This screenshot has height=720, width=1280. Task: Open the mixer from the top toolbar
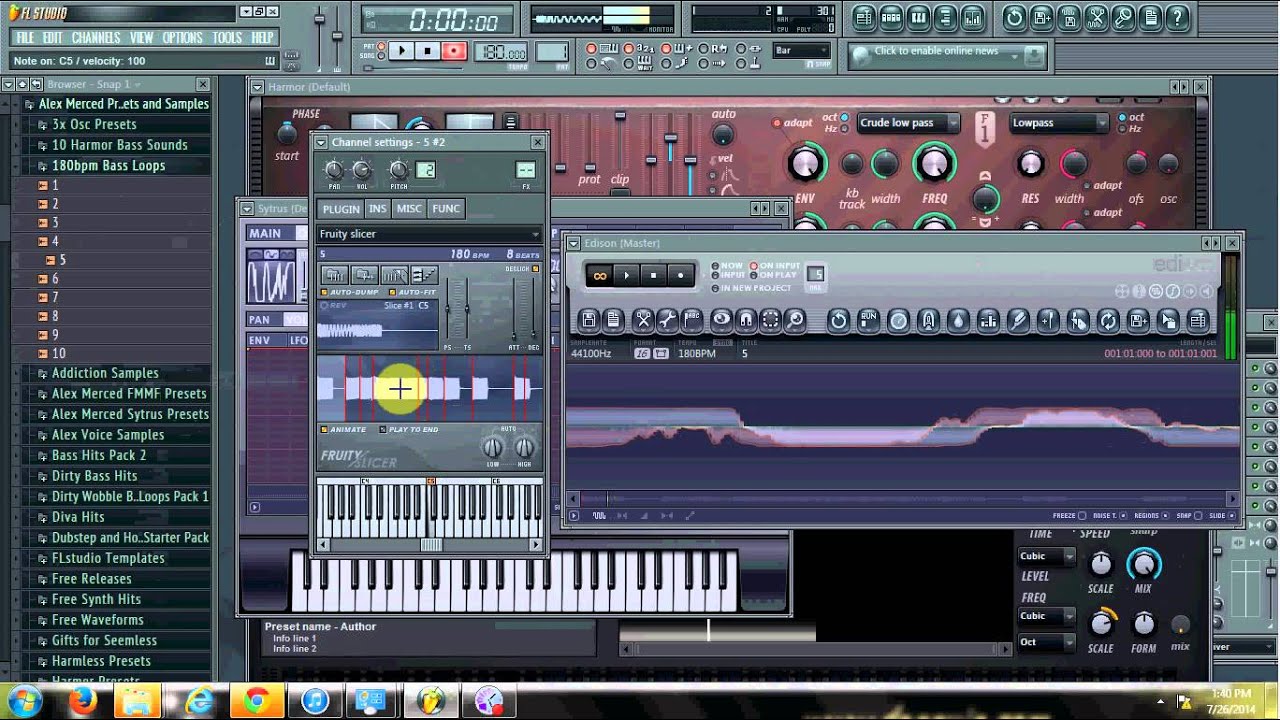[972, 17]
